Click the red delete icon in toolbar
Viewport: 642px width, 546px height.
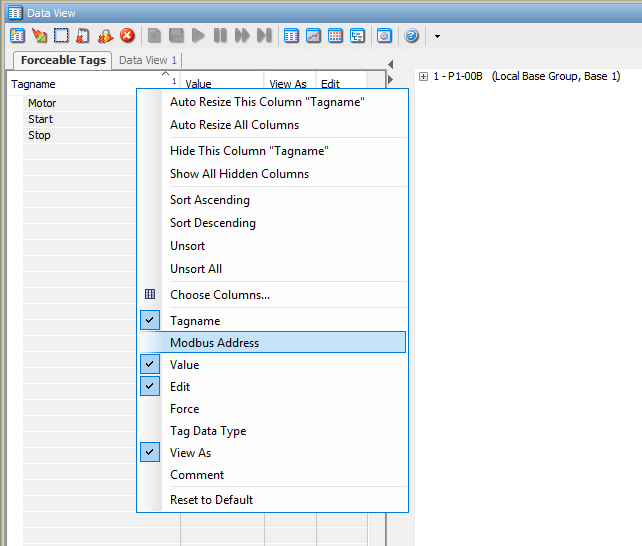tap(127, 36)
